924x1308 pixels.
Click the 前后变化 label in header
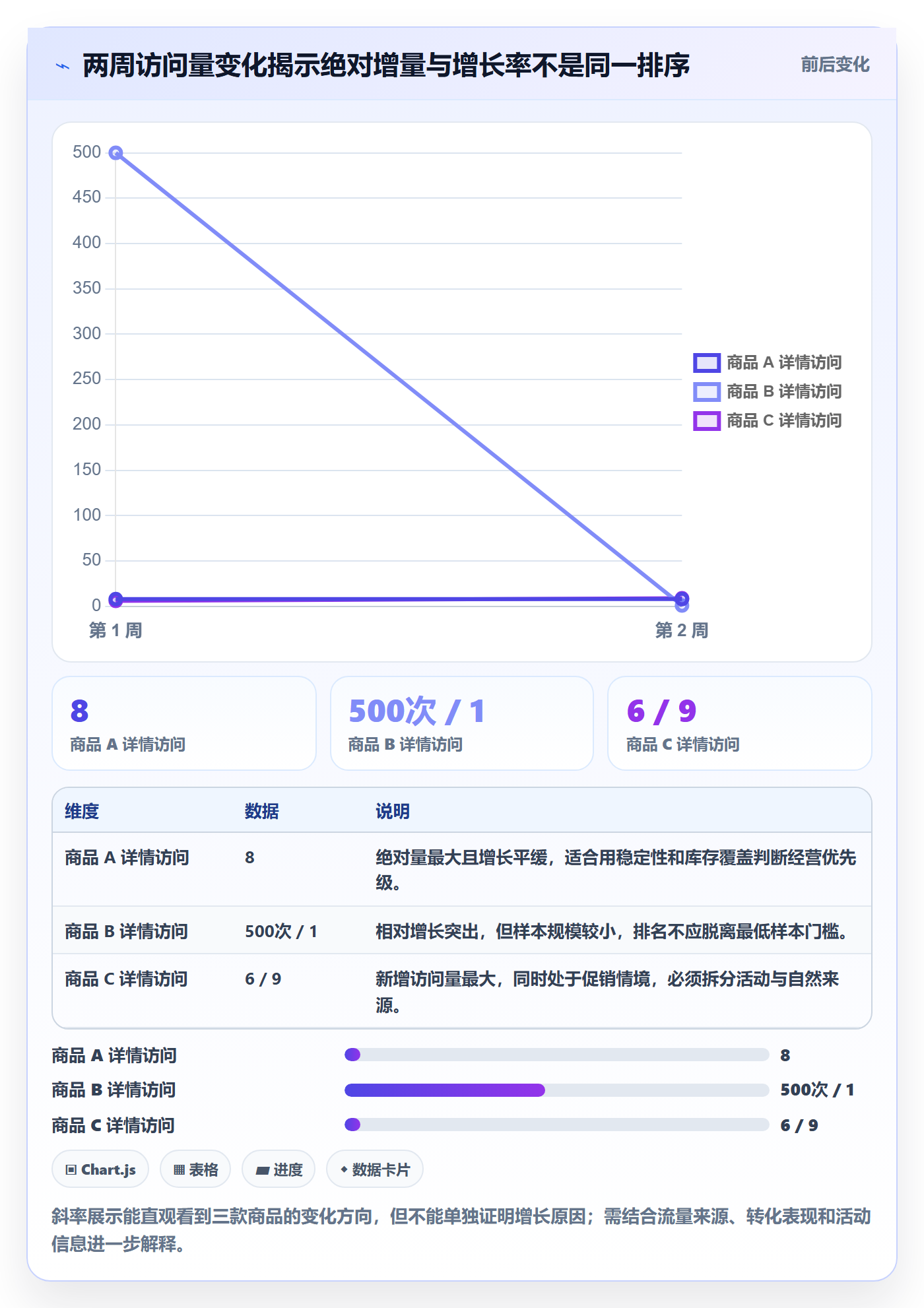[835, 65]
